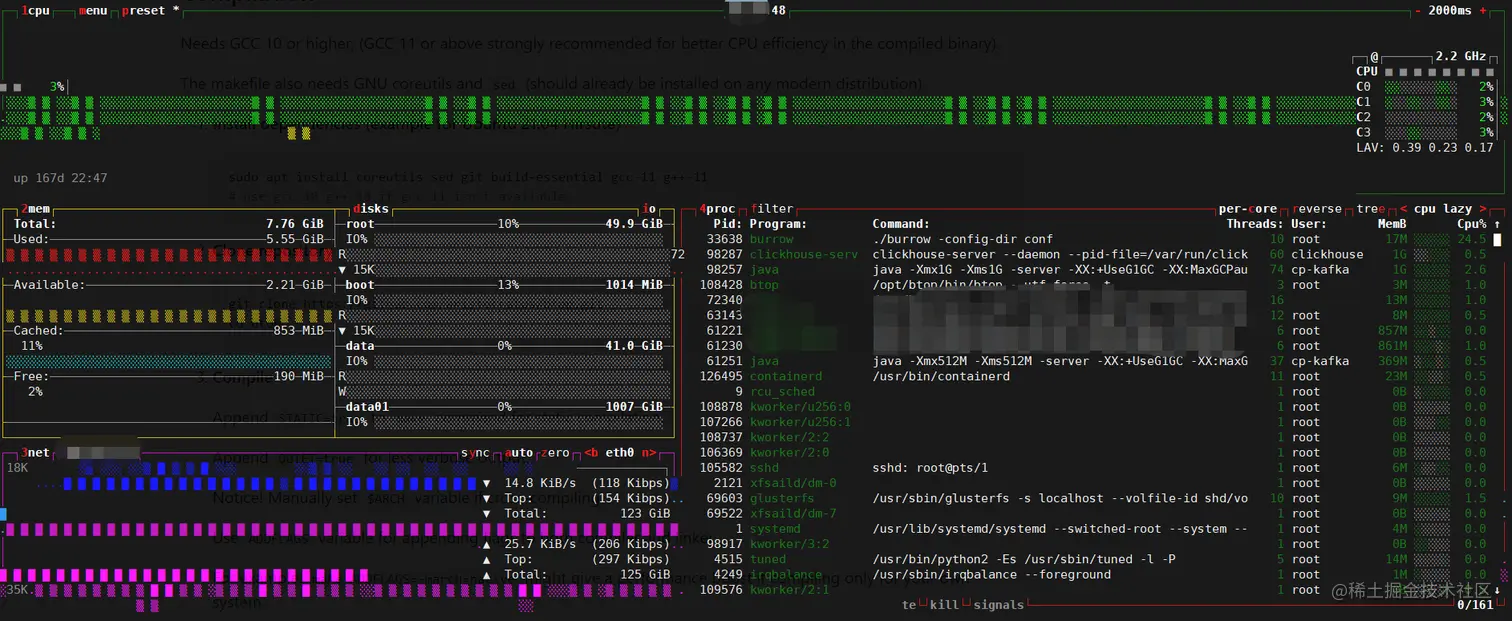Click the Threads column header

(x=1255, y=224)
